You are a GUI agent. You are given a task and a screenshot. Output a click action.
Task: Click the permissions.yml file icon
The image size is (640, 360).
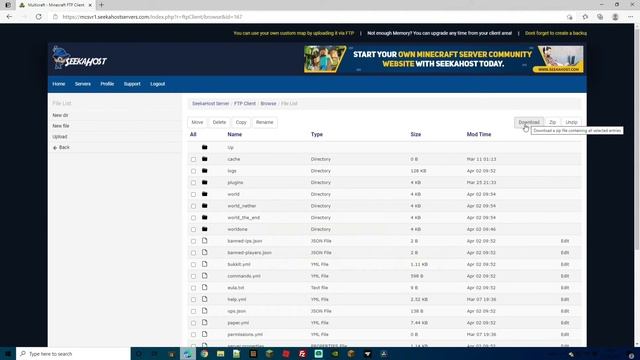click(x=204, y=334)
